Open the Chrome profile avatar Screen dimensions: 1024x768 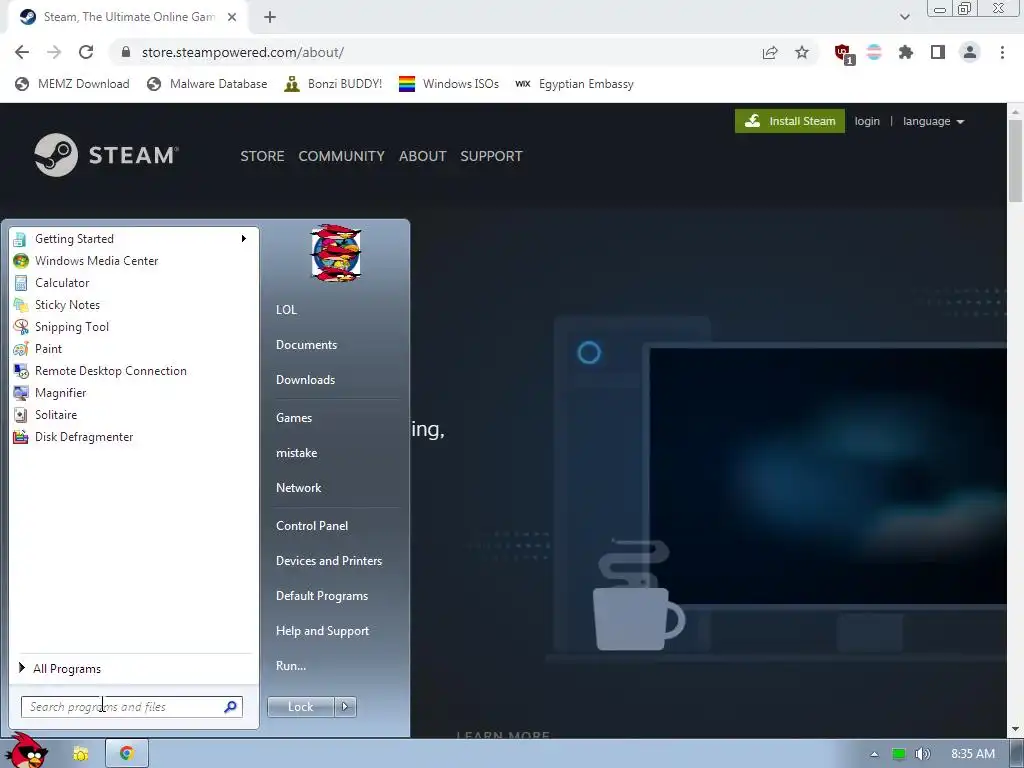tap(970, 52)
